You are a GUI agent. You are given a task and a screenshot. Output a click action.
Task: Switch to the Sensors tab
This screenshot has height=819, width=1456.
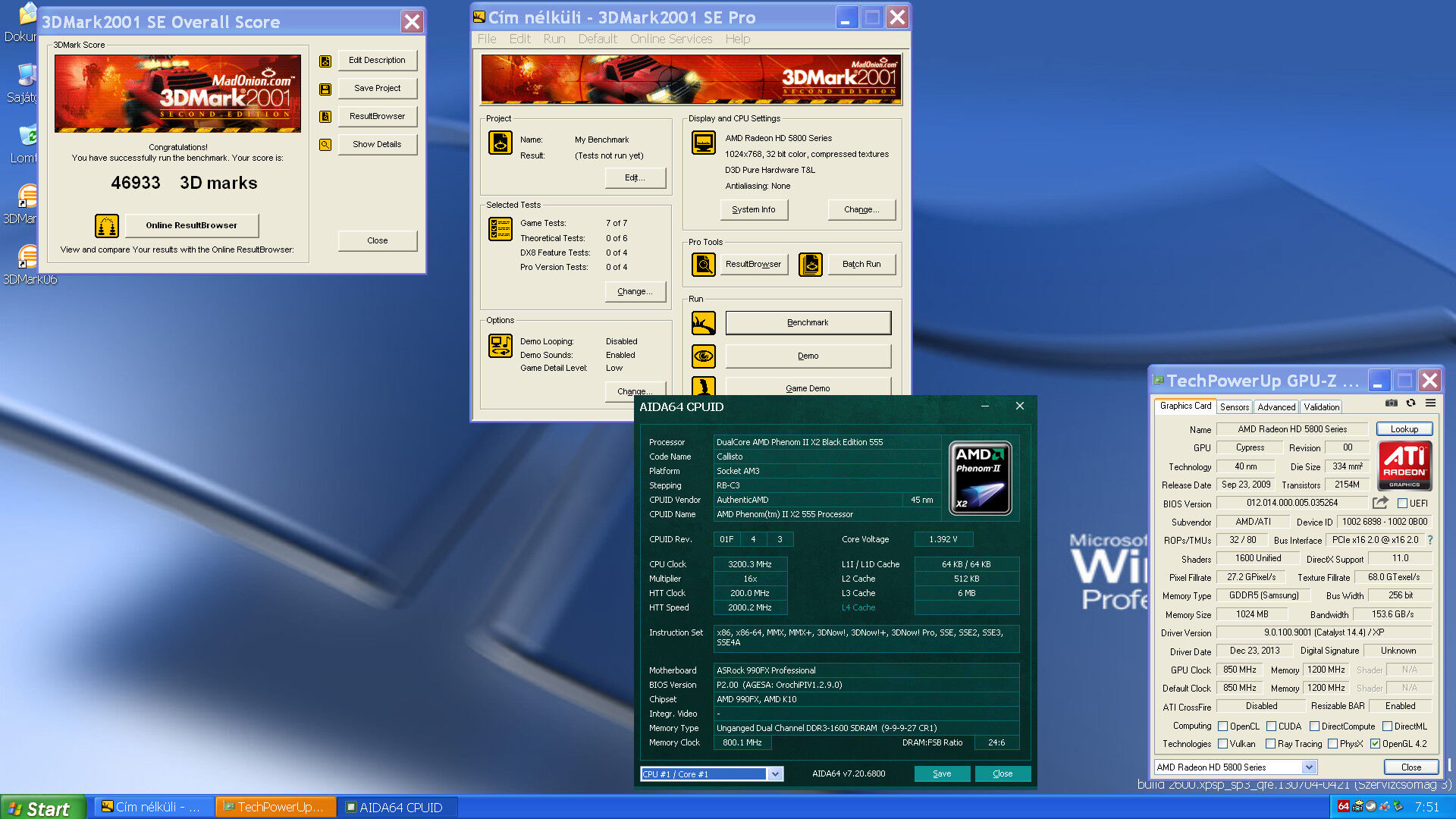tap(1234, 407)
